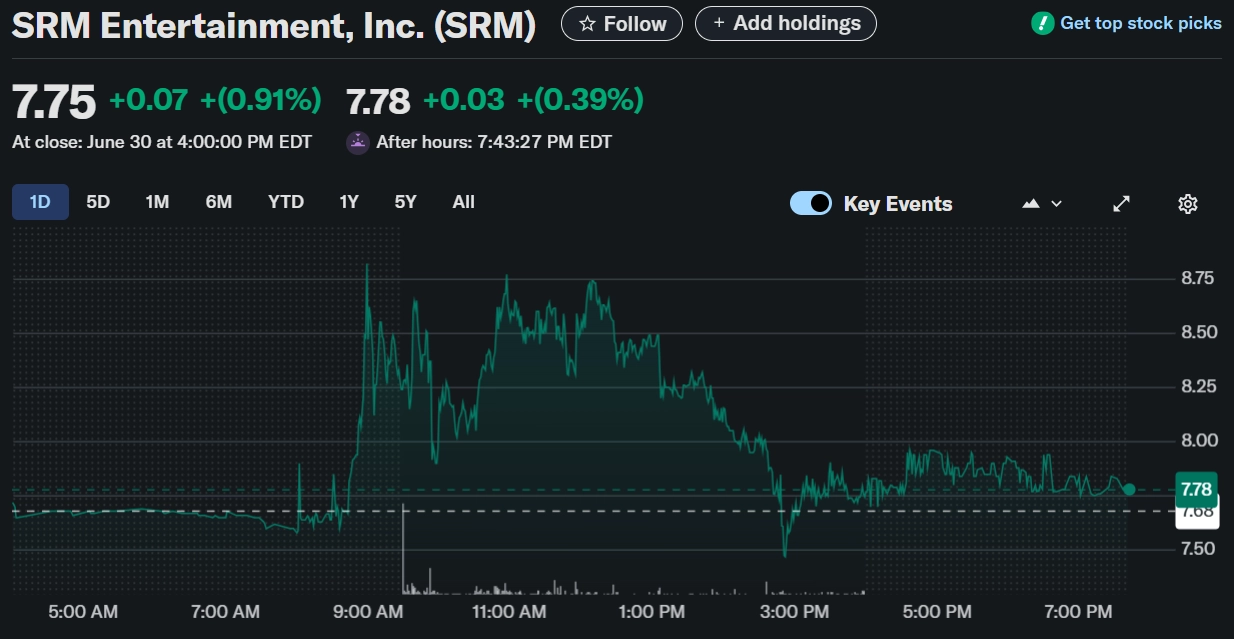Open Get top stock picks link
The width and height of the screenshot is (1234, 639).
(1141, 23)
